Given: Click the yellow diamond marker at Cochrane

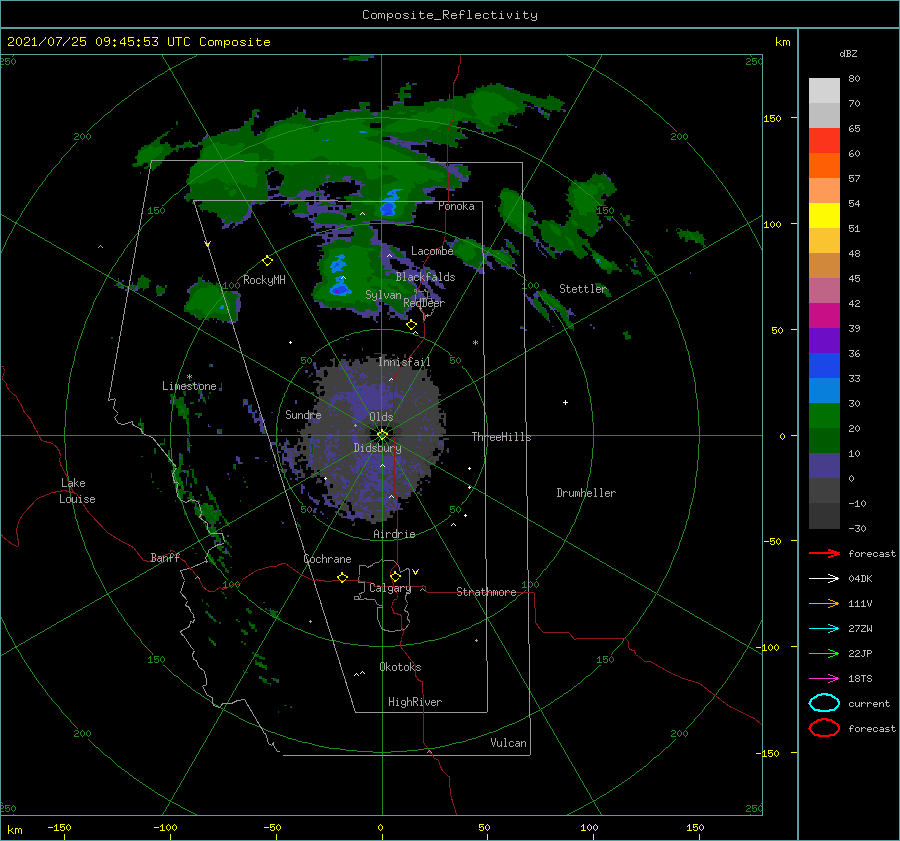Looking at the screenshot, I should point(343,577).
